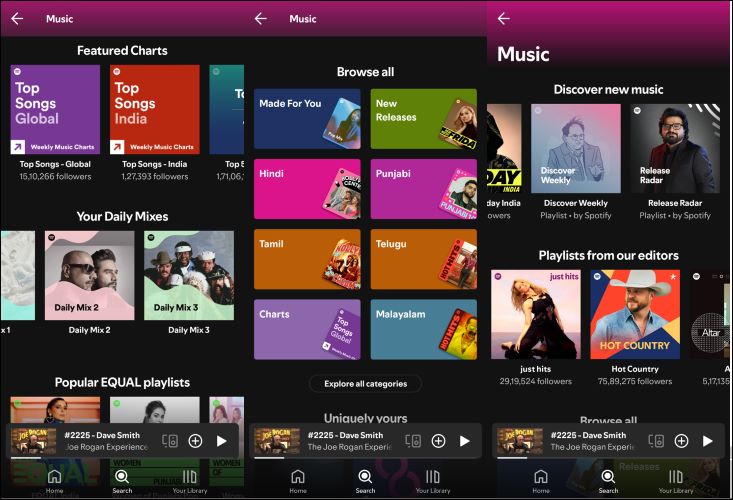Open just hits playlist cover

click(x=536, y=314)
